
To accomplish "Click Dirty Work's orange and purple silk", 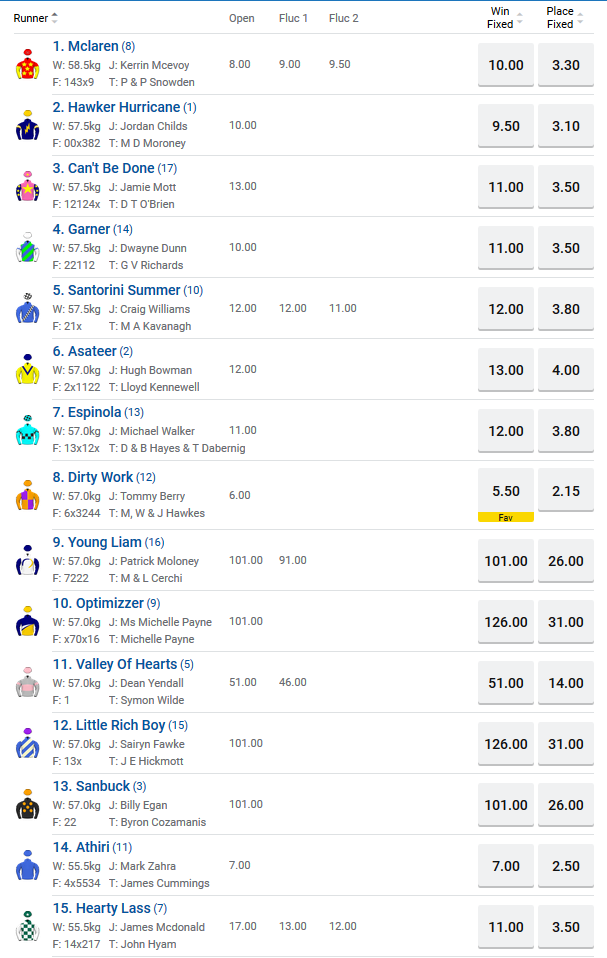I will click(x=27, y=495).
